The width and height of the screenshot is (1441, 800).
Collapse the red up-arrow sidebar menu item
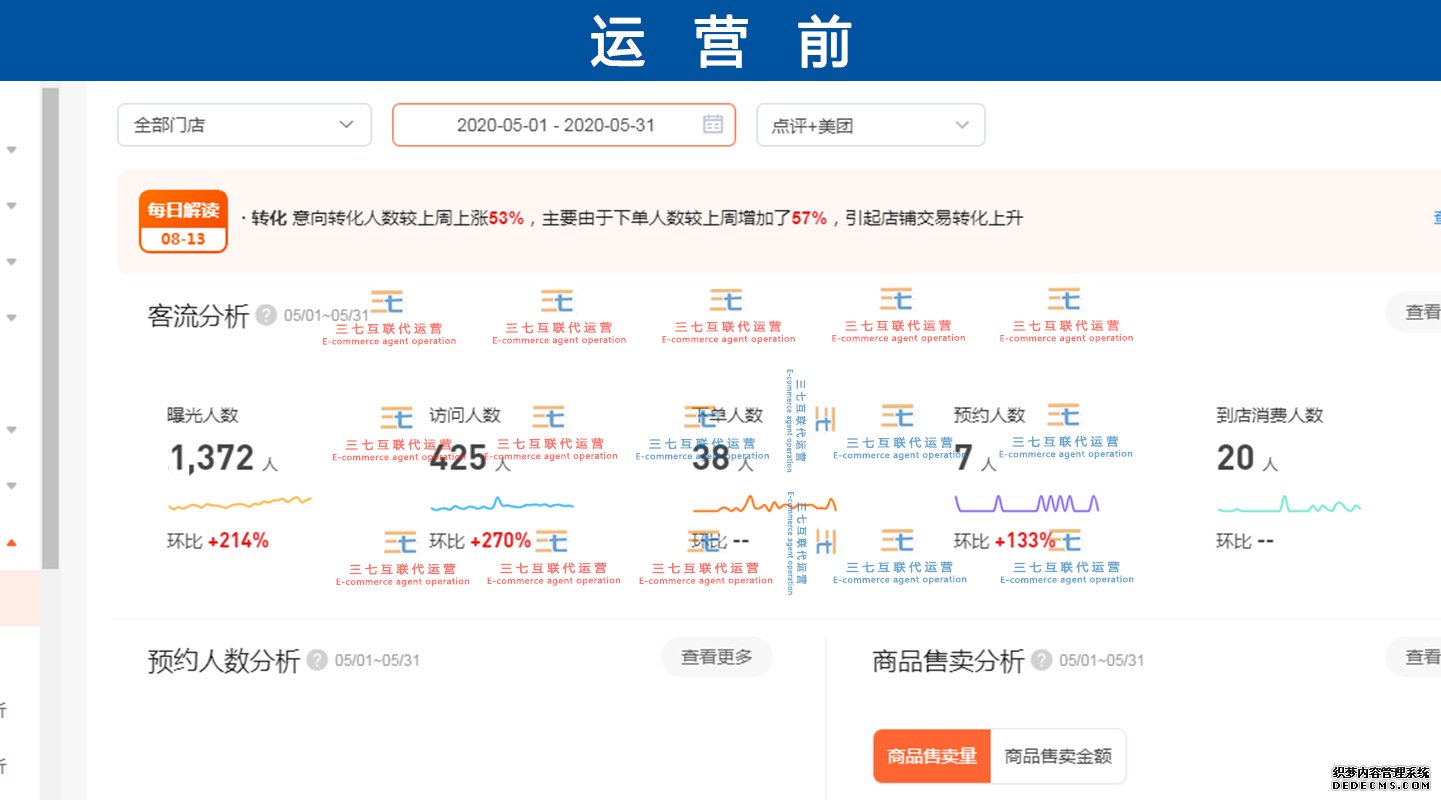point(12,543)
